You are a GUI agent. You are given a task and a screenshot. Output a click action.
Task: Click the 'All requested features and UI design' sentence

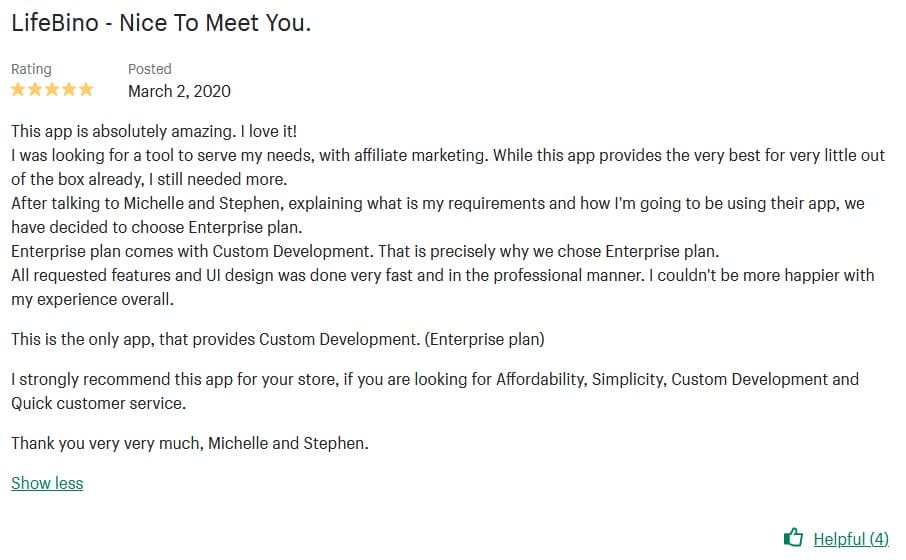[443, 287]
